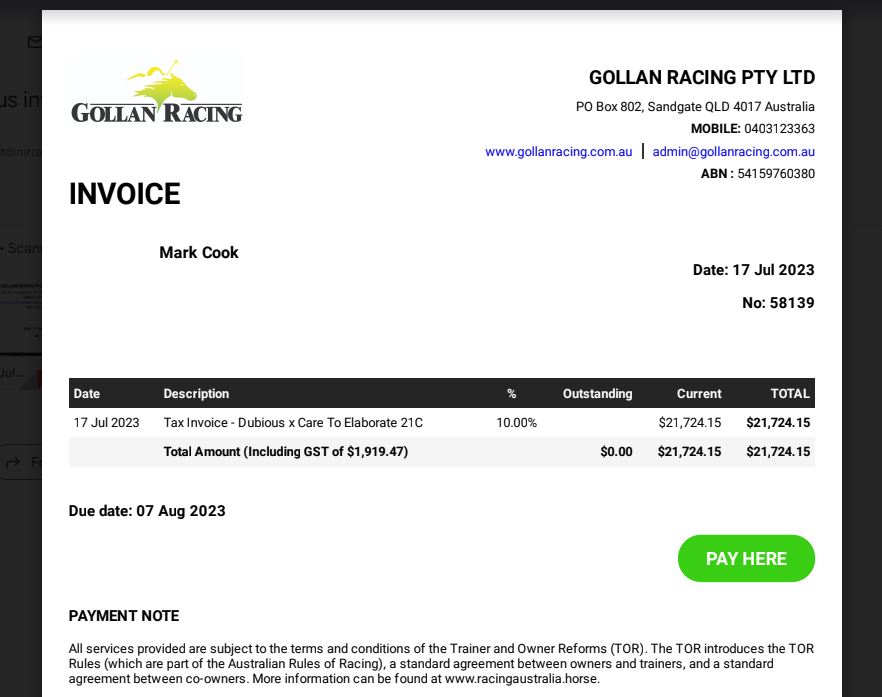Click the dimmed attachment thumbnail behind the invoice
This screenshot has height=697, width=882.
21,313
